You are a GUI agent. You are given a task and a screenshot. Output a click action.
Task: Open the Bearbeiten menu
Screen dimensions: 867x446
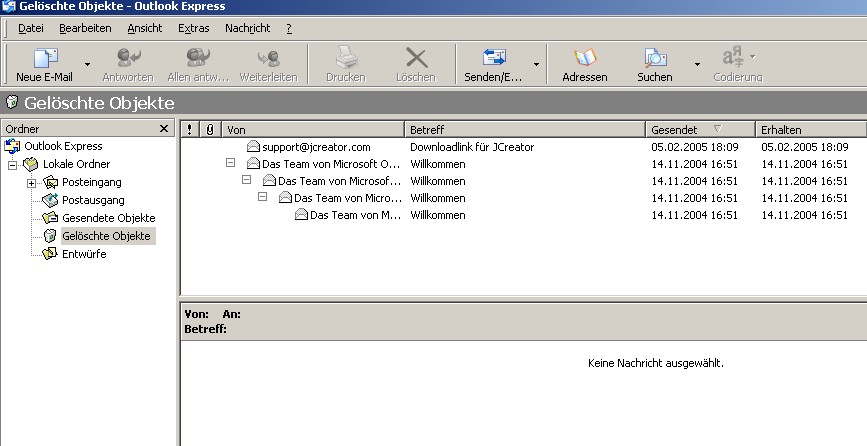pos(85,28)
